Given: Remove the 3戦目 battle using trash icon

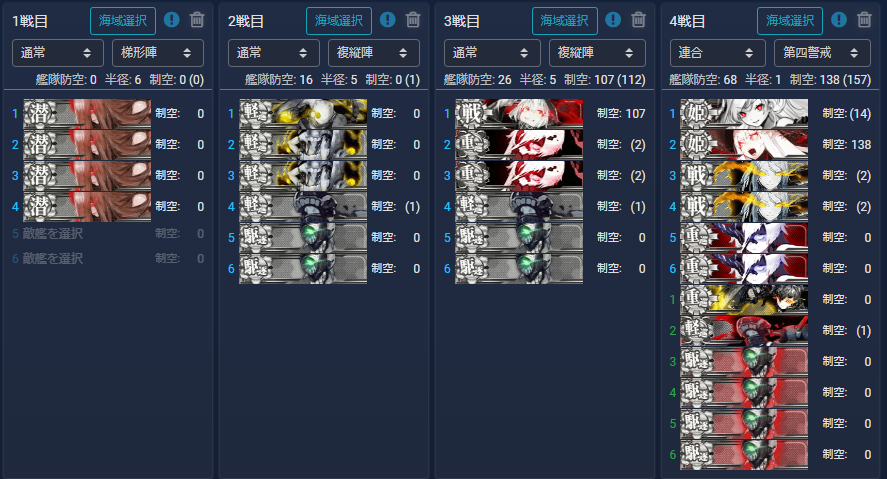Looking at the screenshot, I should click(x=638, y=20).
